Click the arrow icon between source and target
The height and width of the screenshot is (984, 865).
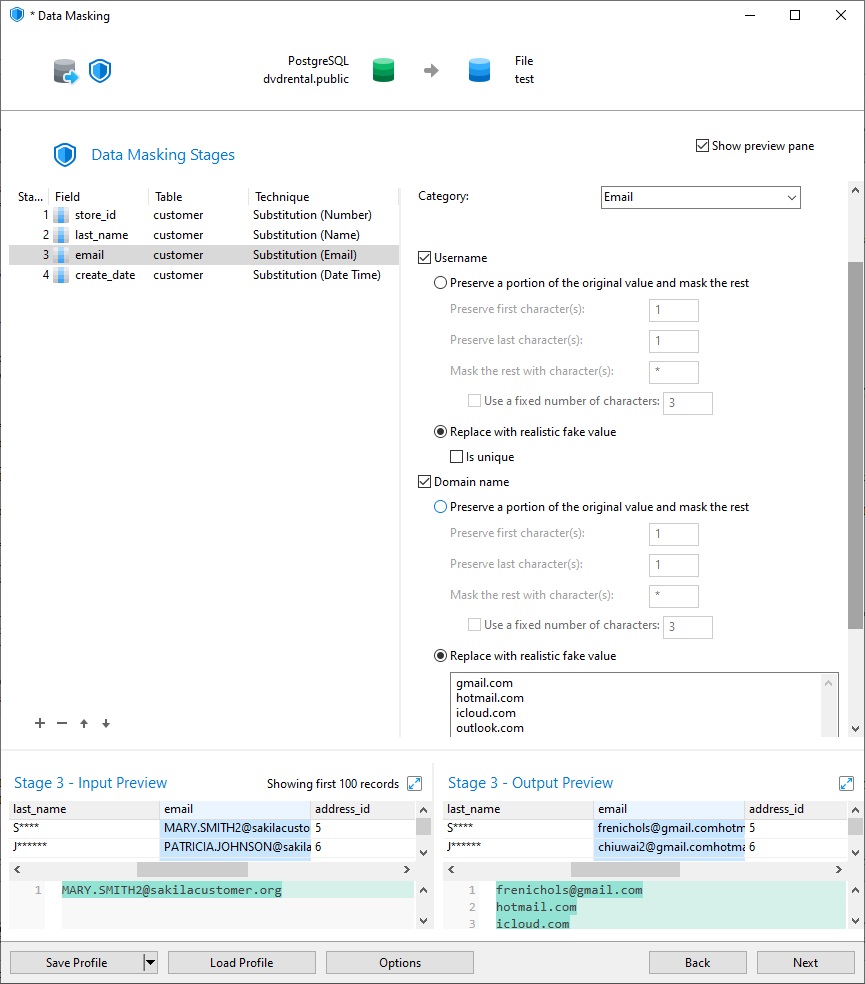pos(431,70)
